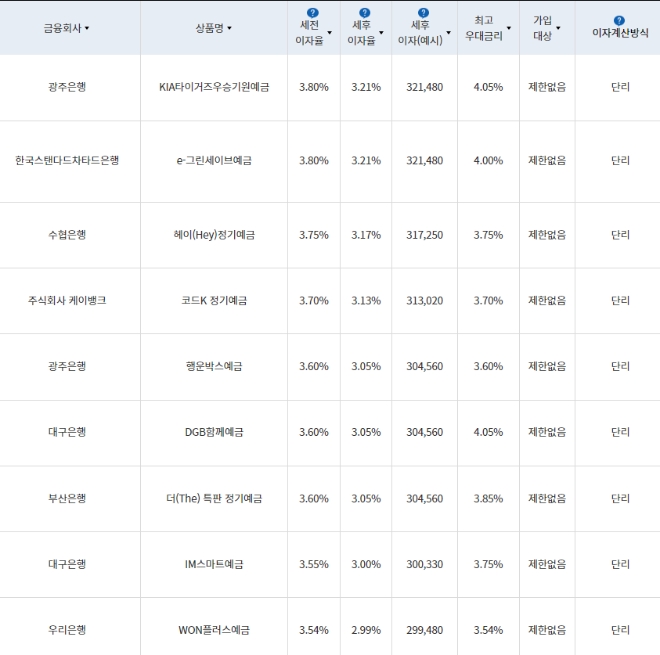660x655 pixels.
Task: Select 상품명 header label
Action: (209, 28)
